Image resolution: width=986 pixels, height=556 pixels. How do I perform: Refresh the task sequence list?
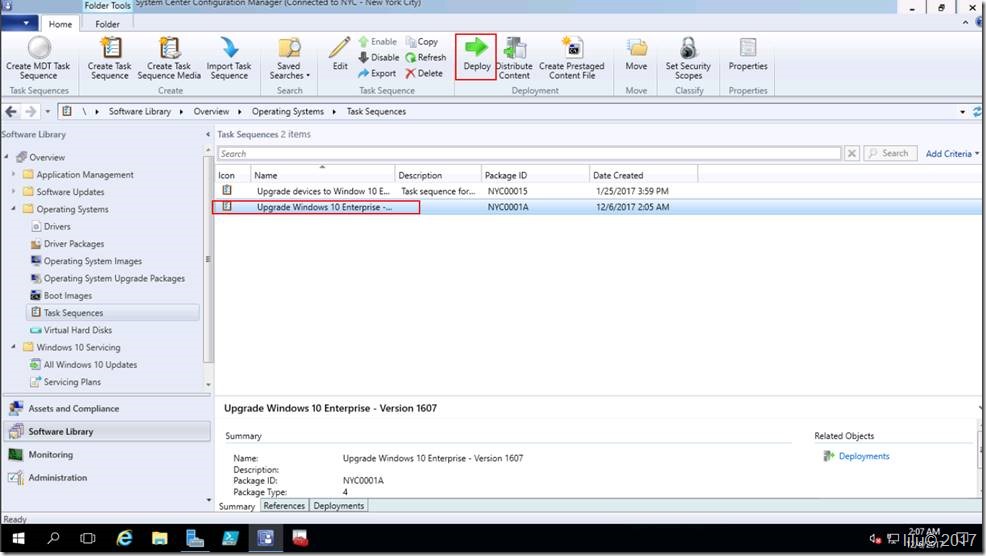tap(426, 57)
